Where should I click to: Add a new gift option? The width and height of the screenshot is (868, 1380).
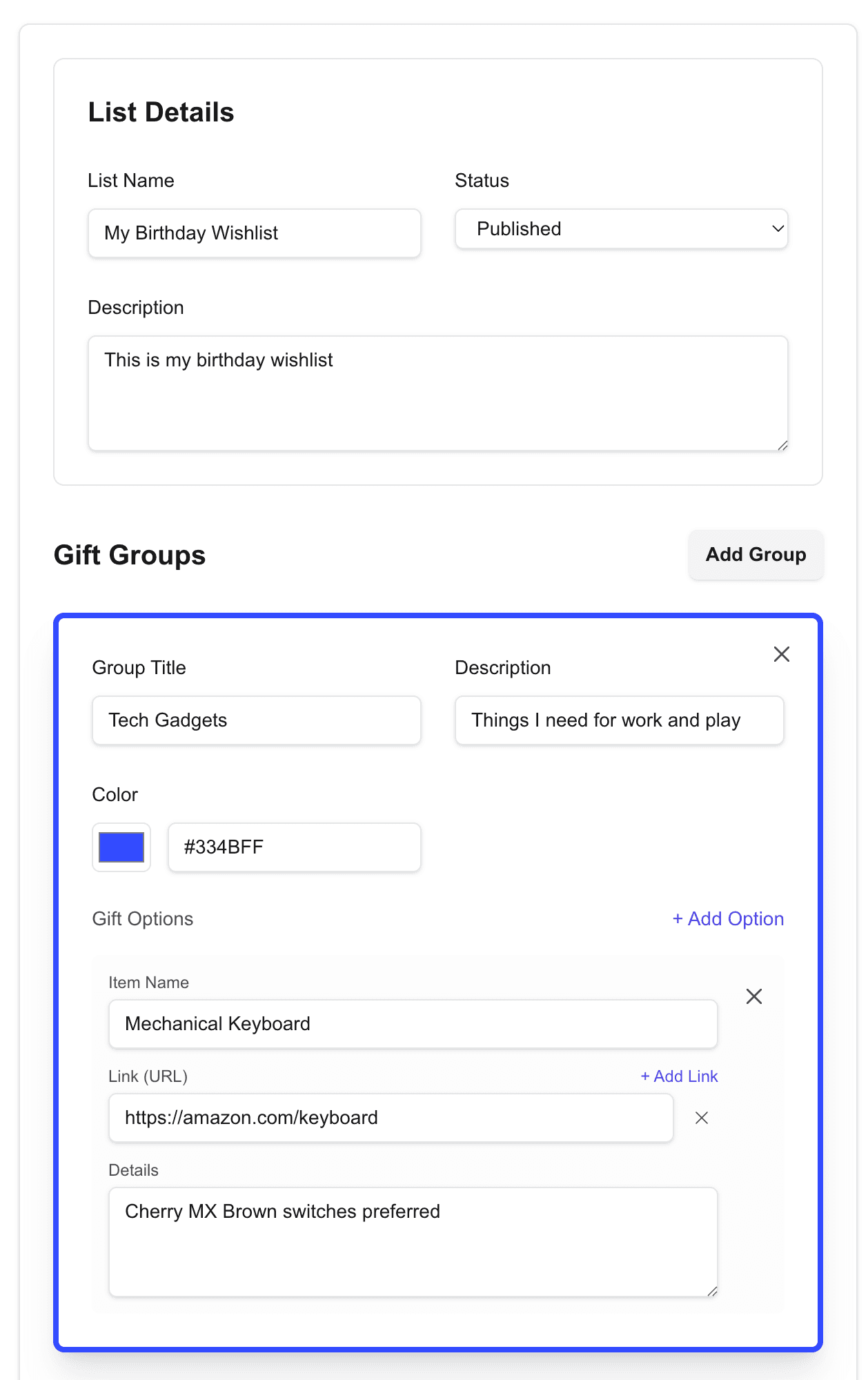coord(728,919)
